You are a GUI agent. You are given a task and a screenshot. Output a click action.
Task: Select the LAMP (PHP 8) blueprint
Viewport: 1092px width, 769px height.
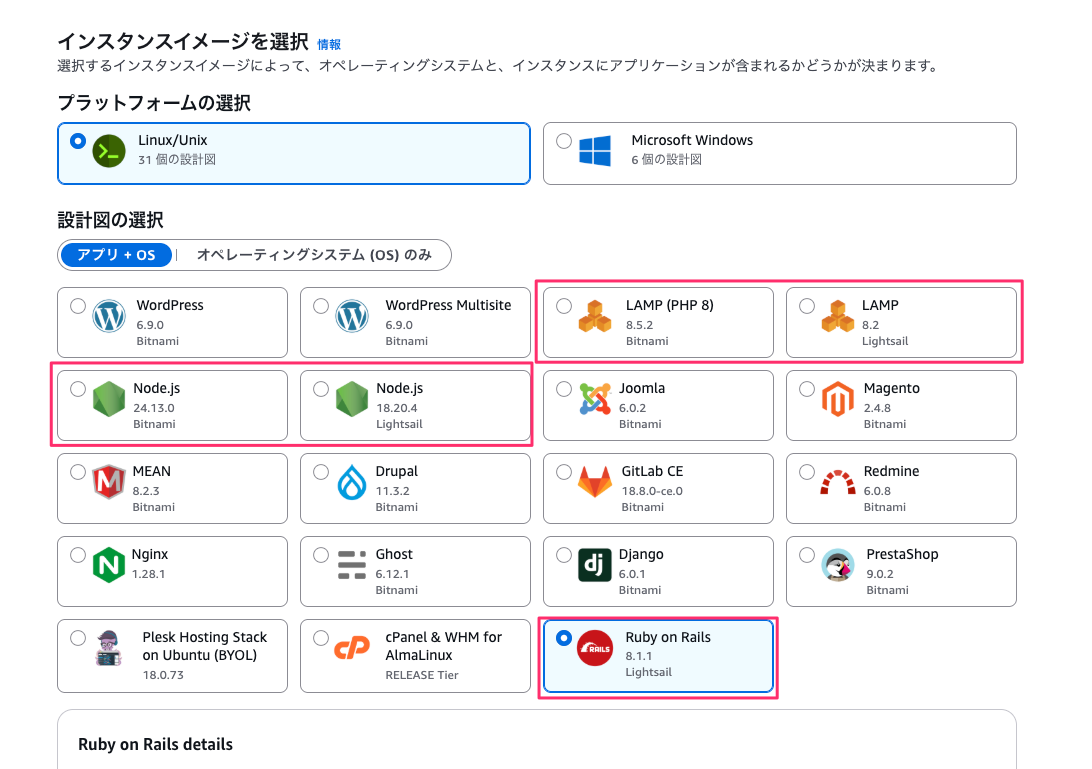point(564,305)
